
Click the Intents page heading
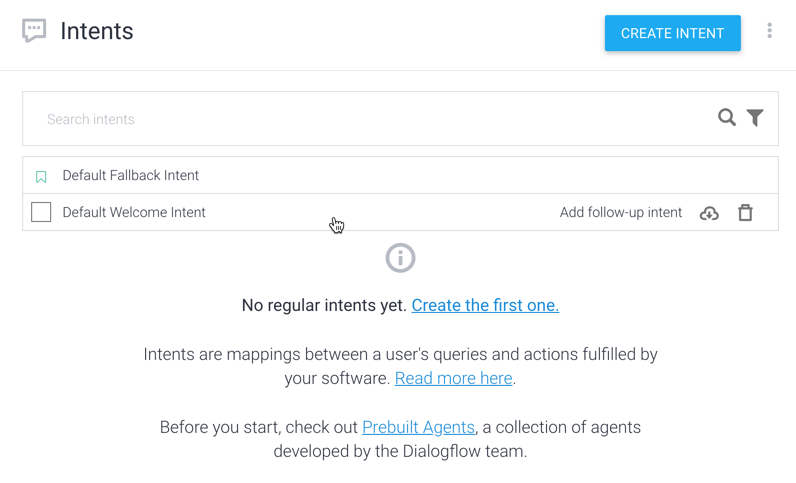pos(97,31)
